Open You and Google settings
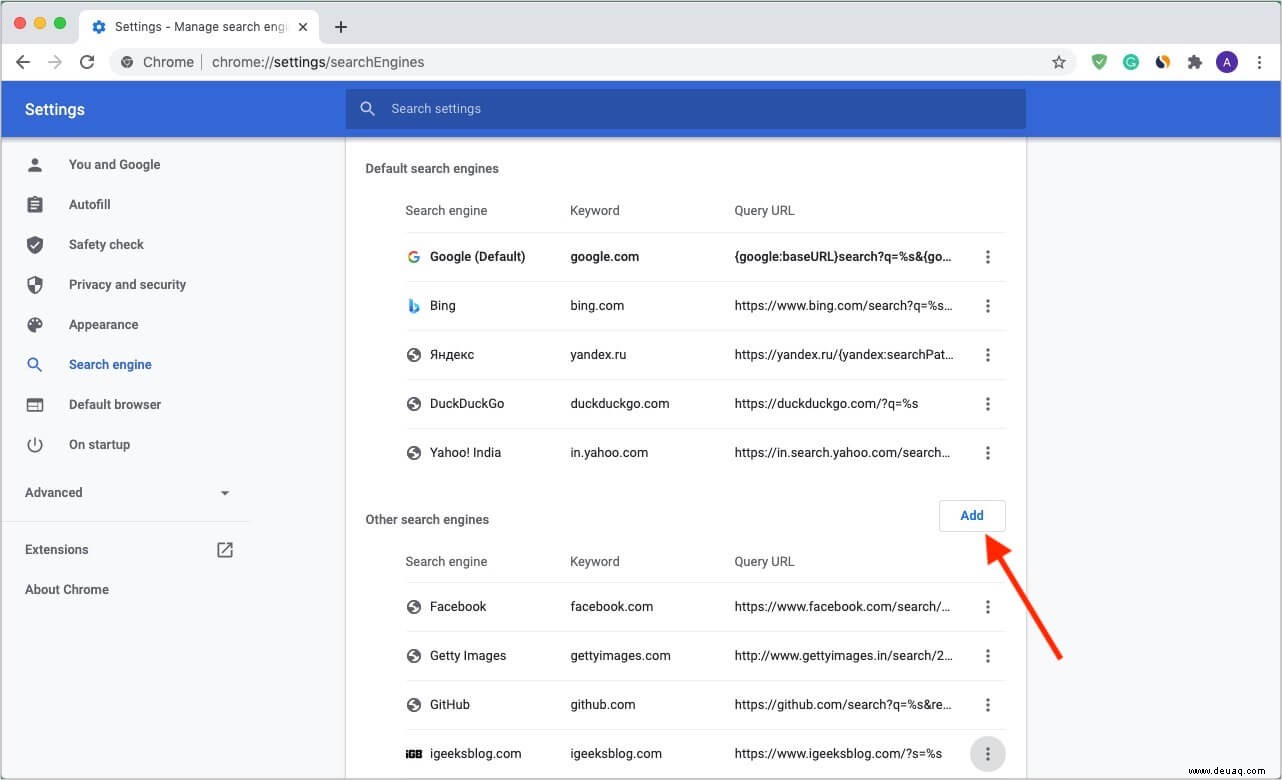This screenshot has height=780, width=1282. (114, 165)
